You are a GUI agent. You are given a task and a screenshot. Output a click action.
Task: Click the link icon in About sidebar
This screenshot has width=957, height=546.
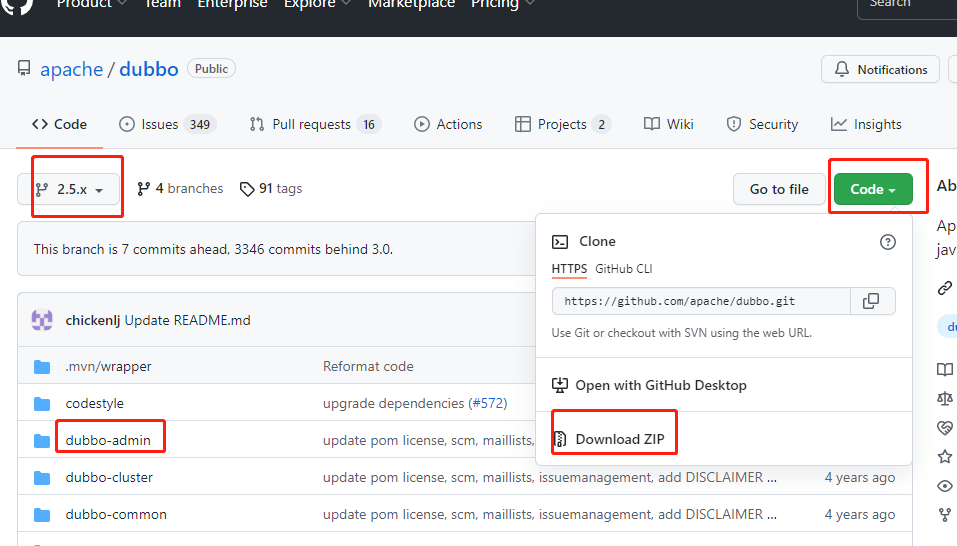(945, 287)
